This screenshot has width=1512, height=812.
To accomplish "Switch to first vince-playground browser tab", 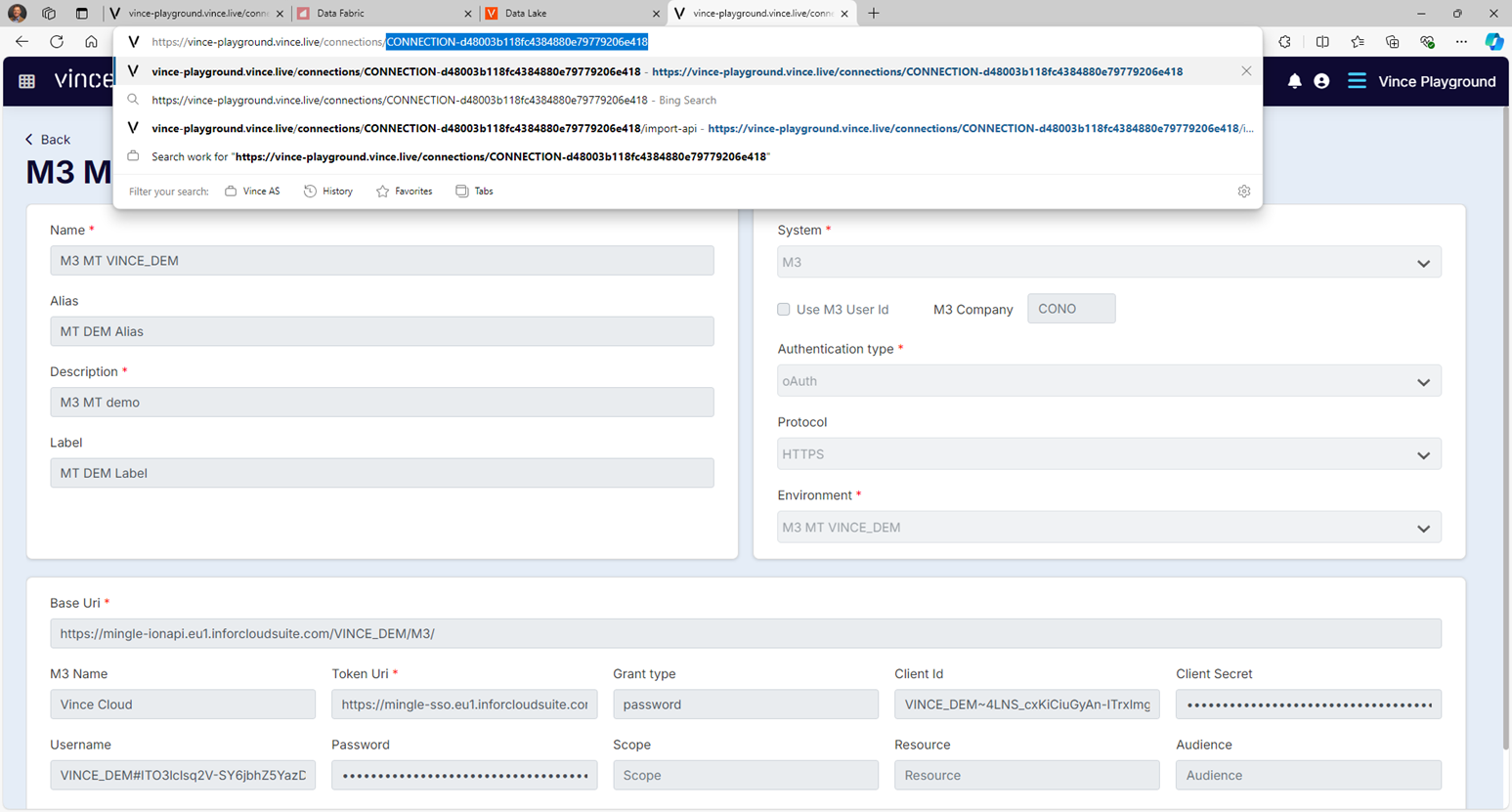I will point(195,14).
